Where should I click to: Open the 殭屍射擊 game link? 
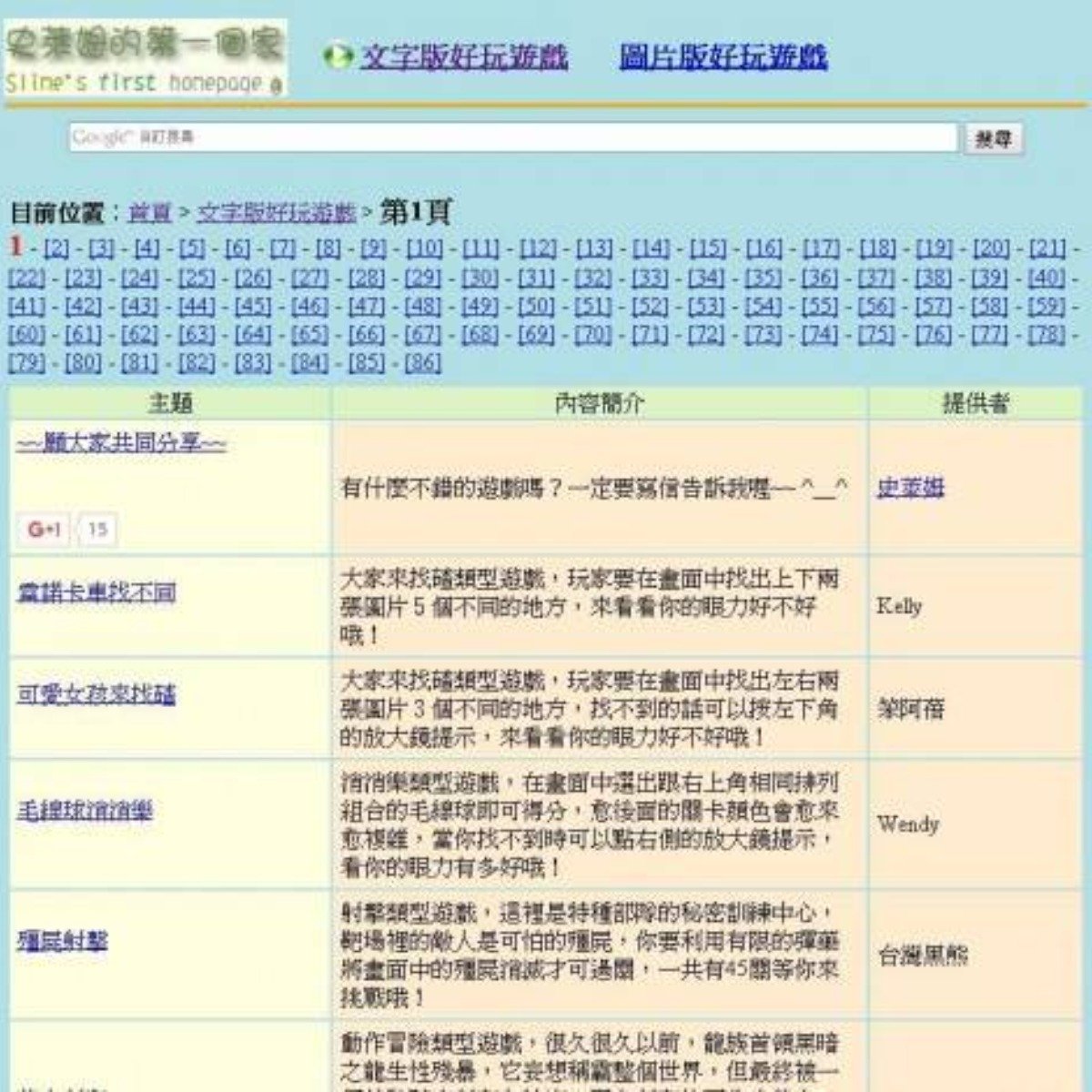tap(62, 941)
